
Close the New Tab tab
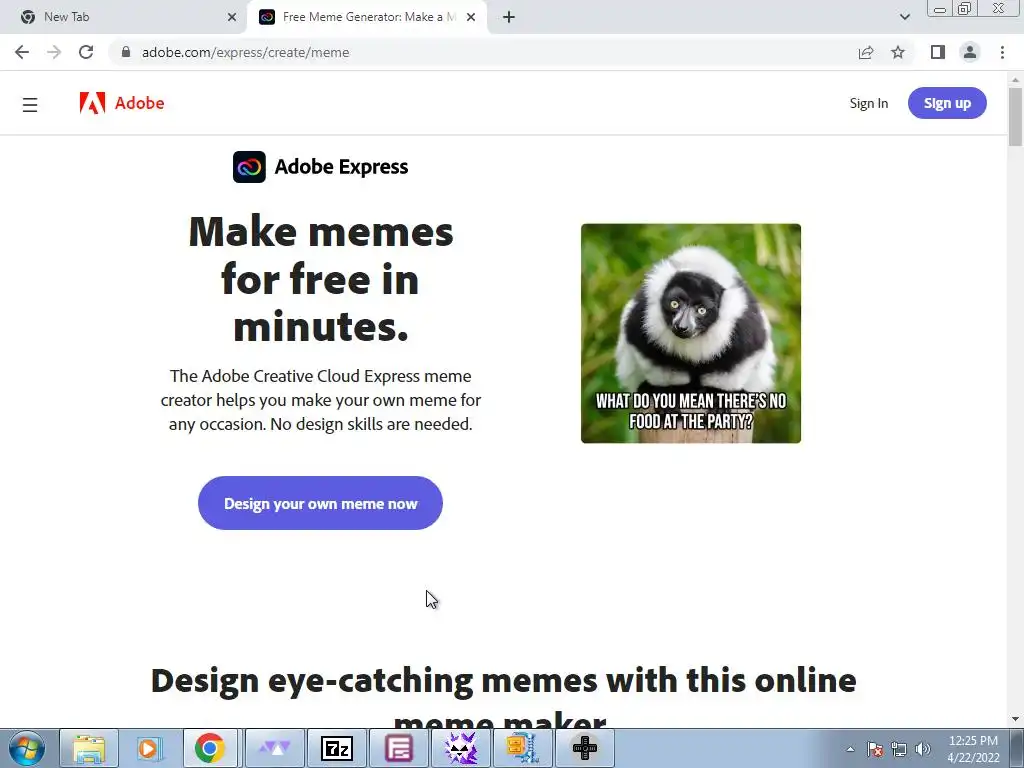(x=232, y=17)
